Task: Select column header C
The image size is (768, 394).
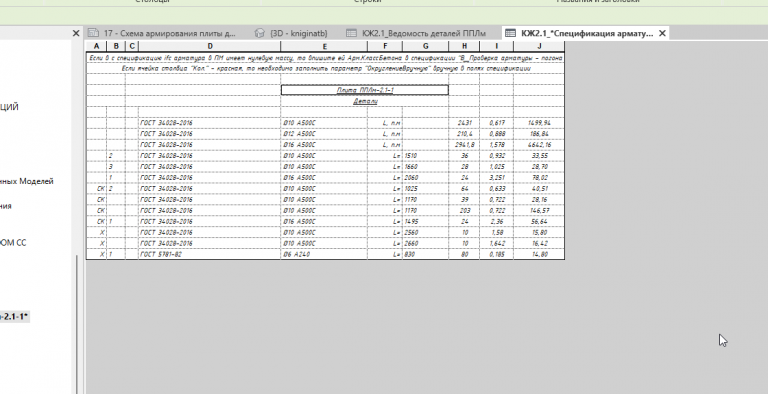Action: pos(132,47)
